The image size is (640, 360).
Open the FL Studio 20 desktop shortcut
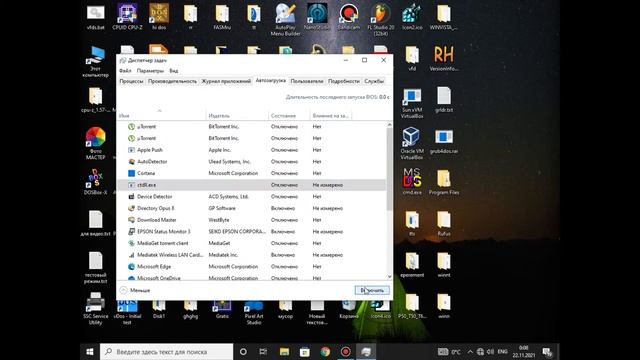pos(380,20)
